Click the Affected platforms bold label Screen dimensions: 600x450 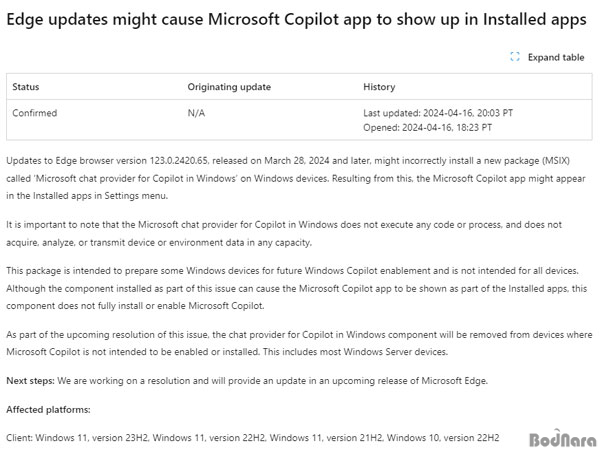click(x=48, y=409)
